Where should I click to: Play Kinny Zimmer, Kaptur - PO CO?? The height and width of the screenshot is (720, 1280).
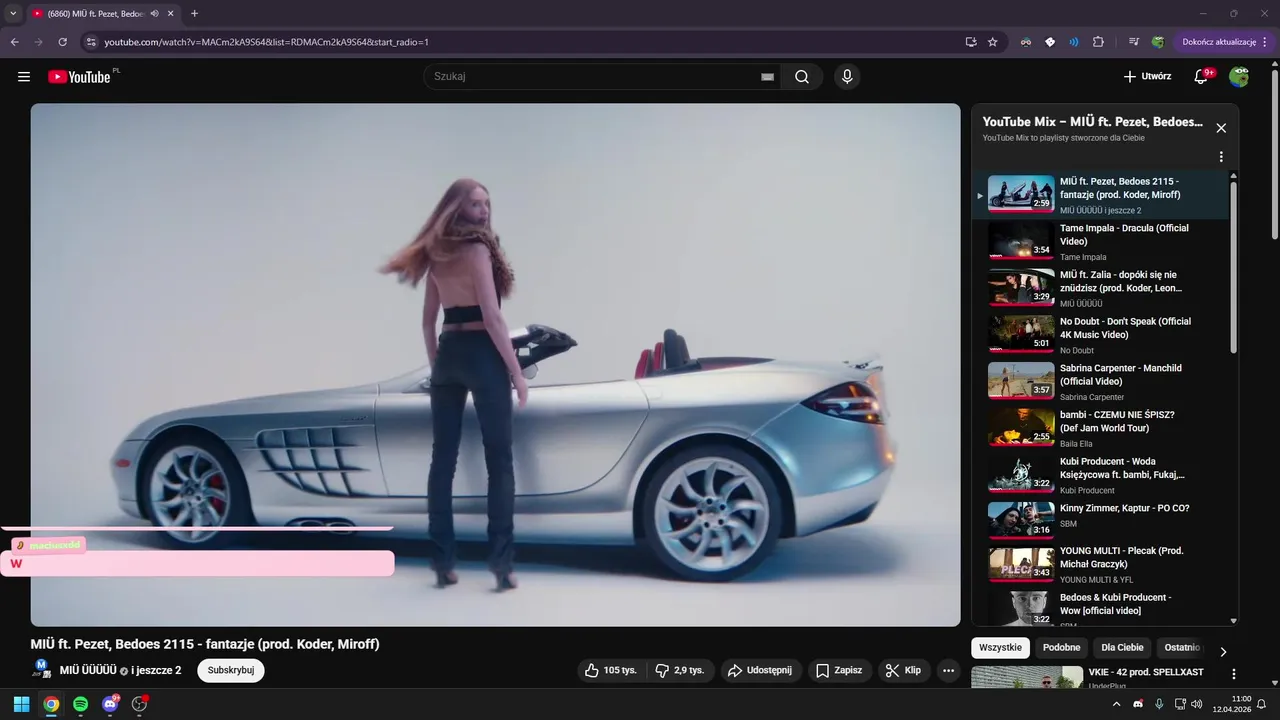1100,522
